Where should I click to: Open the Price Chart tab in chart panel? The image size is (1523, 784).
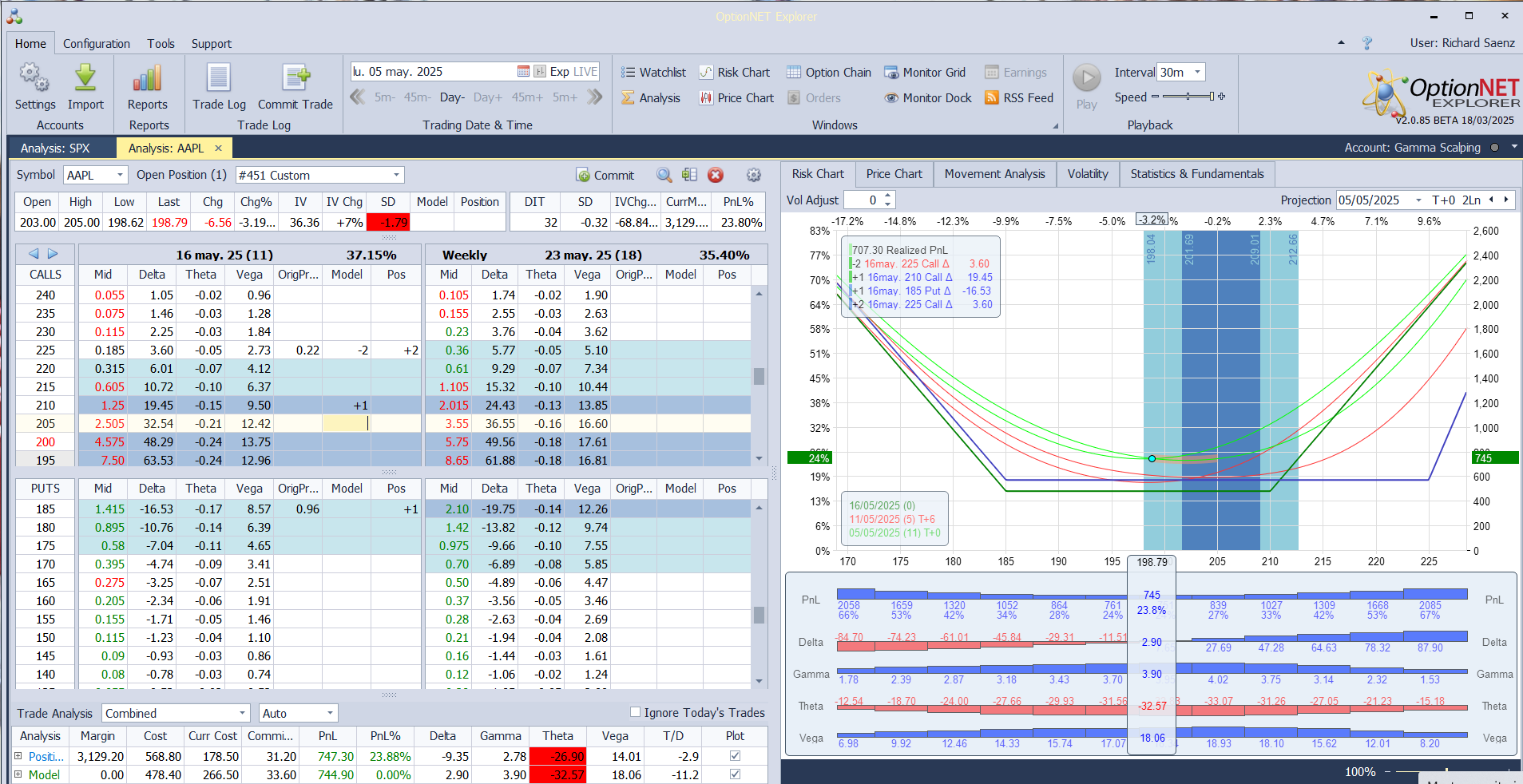point(894,174)
